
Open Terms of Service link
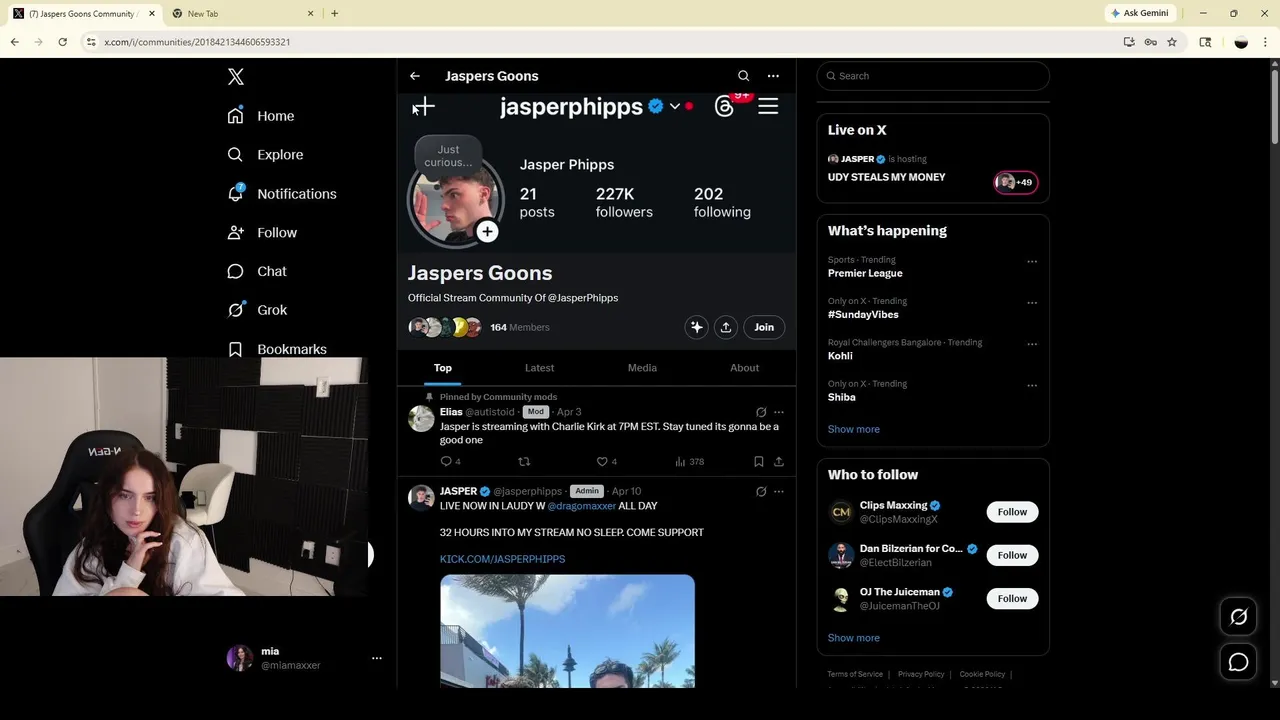pos(855,674)
